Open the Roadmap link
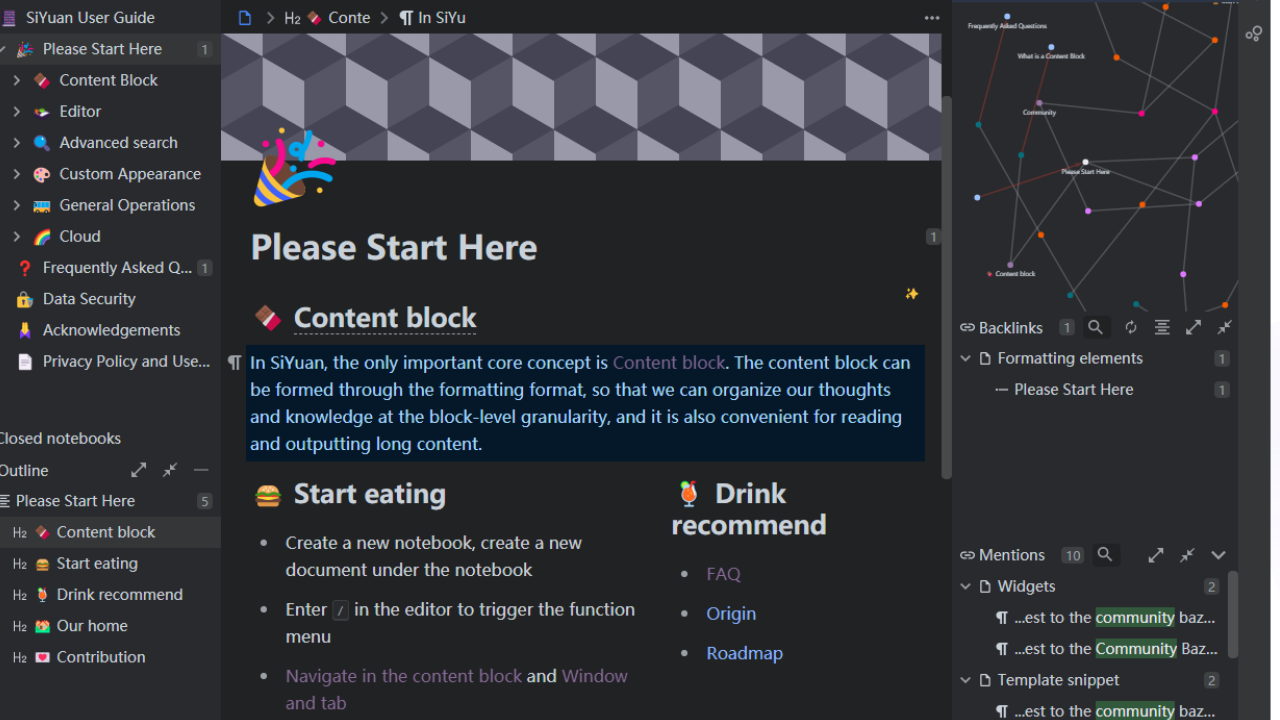Viewport: 1280px width, 720px height. pos(744,653)
